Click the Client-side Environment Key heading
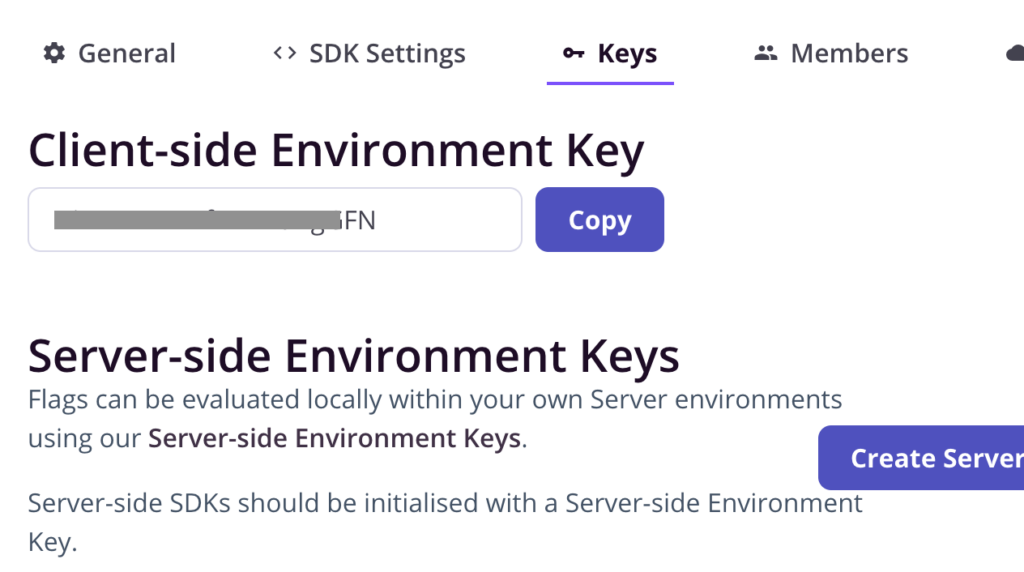 click(x=336, y=151)
